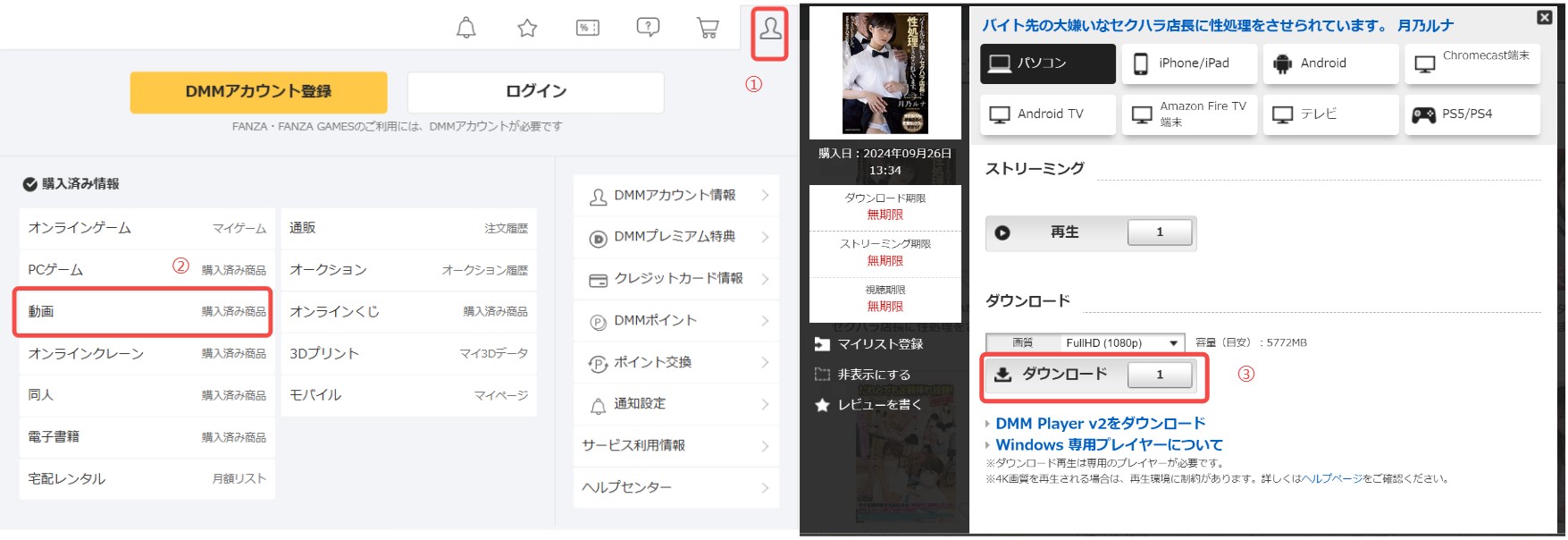The width and height of the screenshot is (1568, 540).
Task: Open the notification bell icon
Action: point(466,28)
